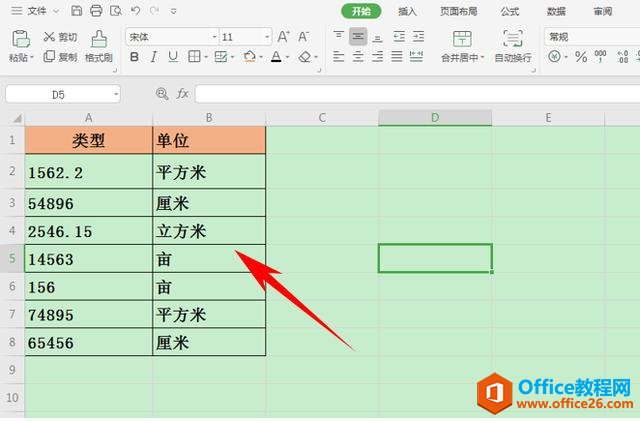Undo the last action
The width and height of the screenshot is (640, 421).
pyautogui.click(x=136, y=11)
